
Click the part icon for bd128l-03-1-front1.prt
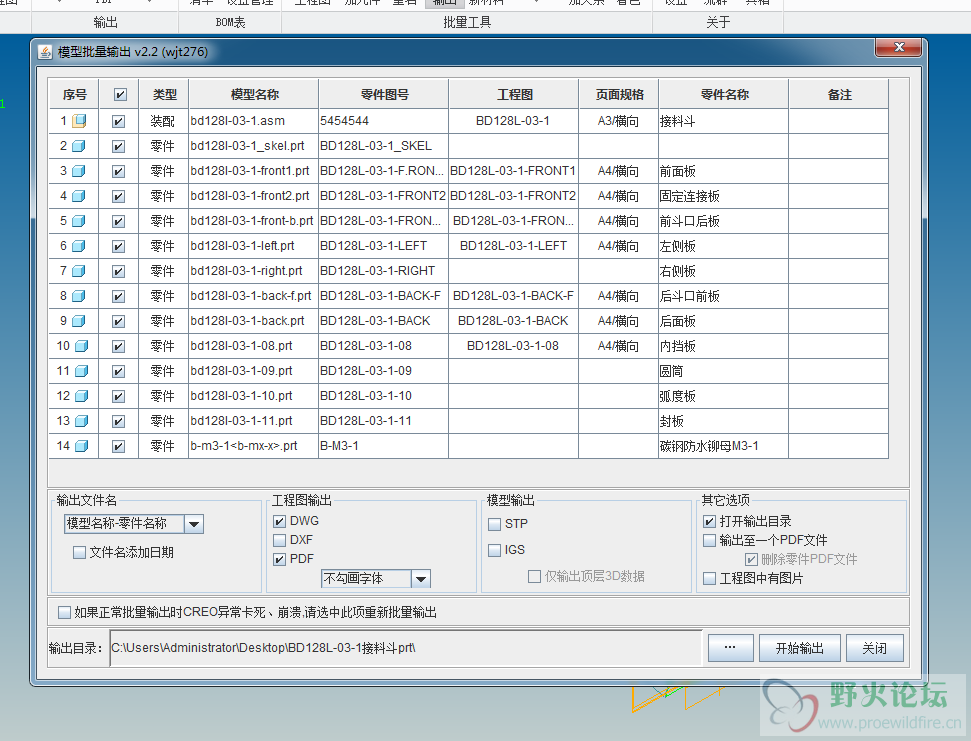pos(79,171)
